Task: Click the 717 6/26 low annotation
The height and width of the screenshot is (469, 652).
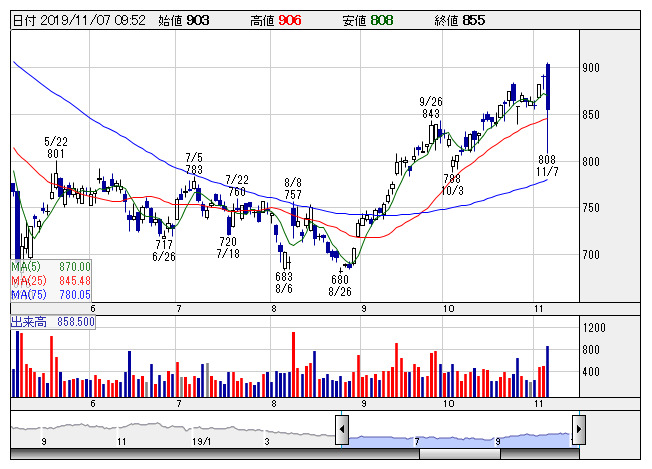Action: click(x=164, y=250)
